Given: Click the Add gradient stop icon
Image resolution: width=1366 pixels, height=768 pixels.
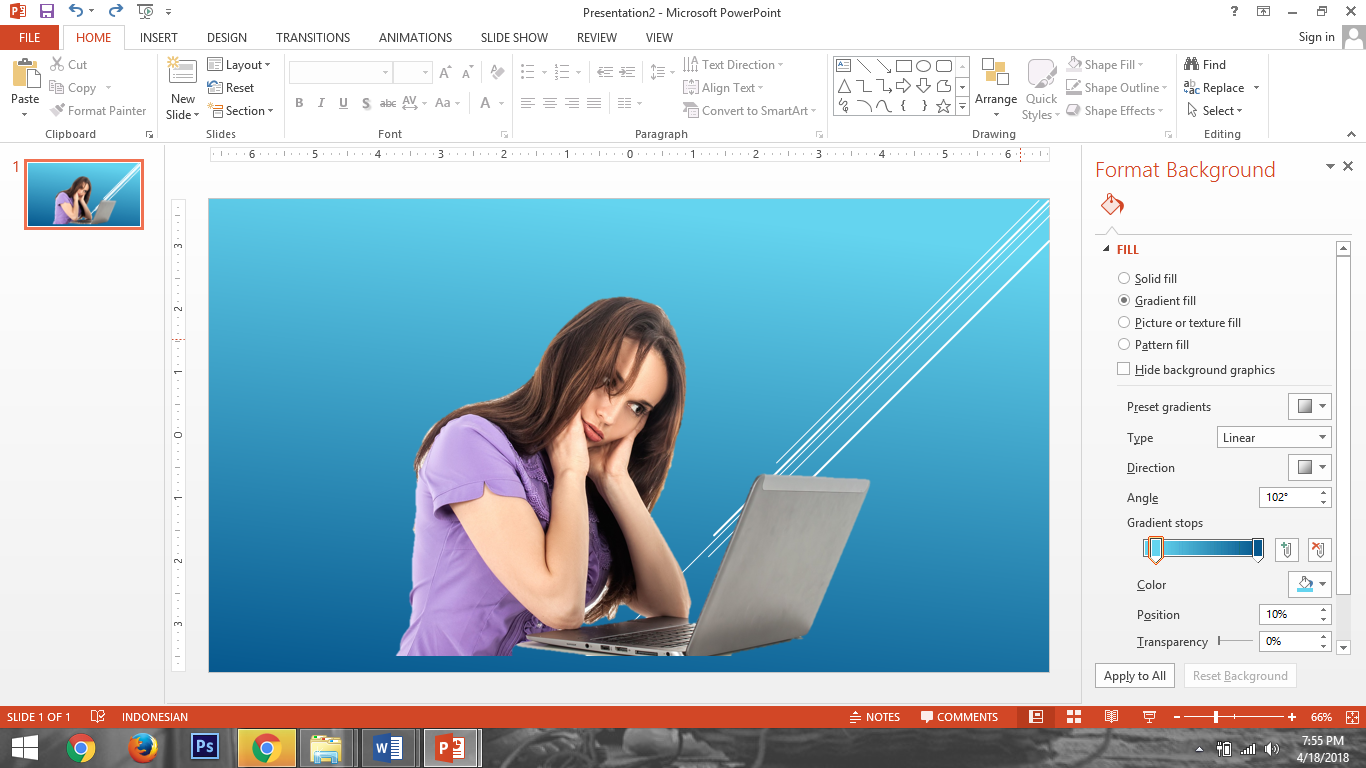Looking at the screenshot, I should [1287, 549].
